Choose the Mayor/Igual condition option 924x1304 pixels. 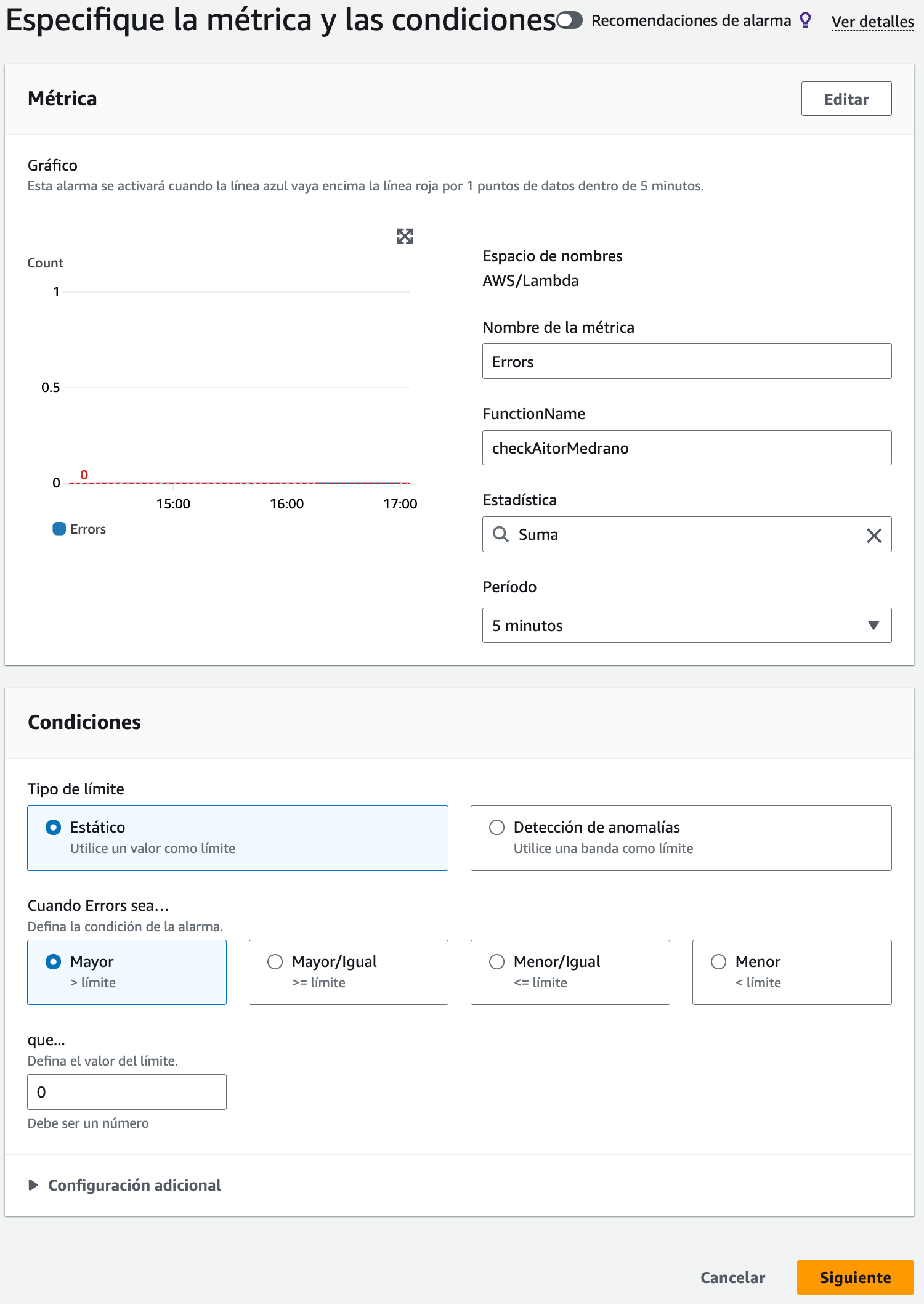[x=349, y=972]
